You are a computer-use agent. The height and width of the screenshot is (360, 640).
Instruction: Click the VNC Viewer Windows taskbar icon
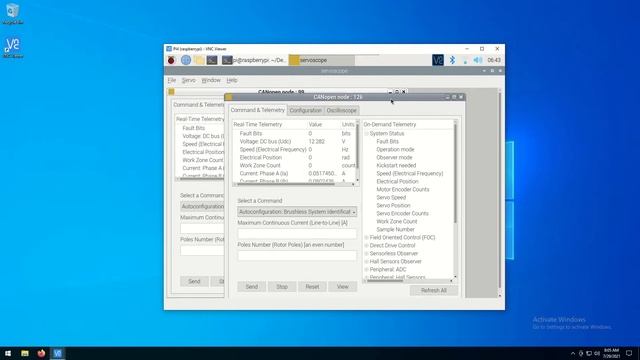[x=58, y=353]
